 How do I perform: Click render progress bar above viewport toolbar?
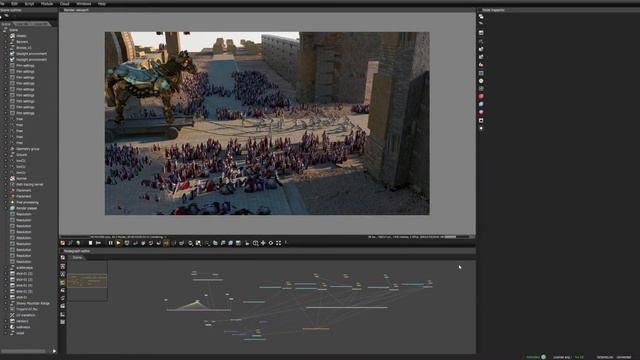tap(456, 237)
